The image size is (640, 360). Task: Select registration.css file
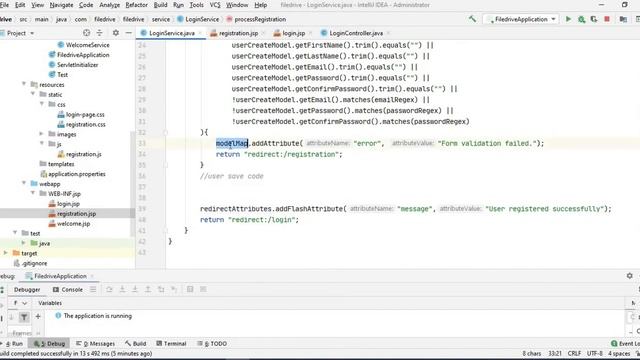click(x=85, y=124)
